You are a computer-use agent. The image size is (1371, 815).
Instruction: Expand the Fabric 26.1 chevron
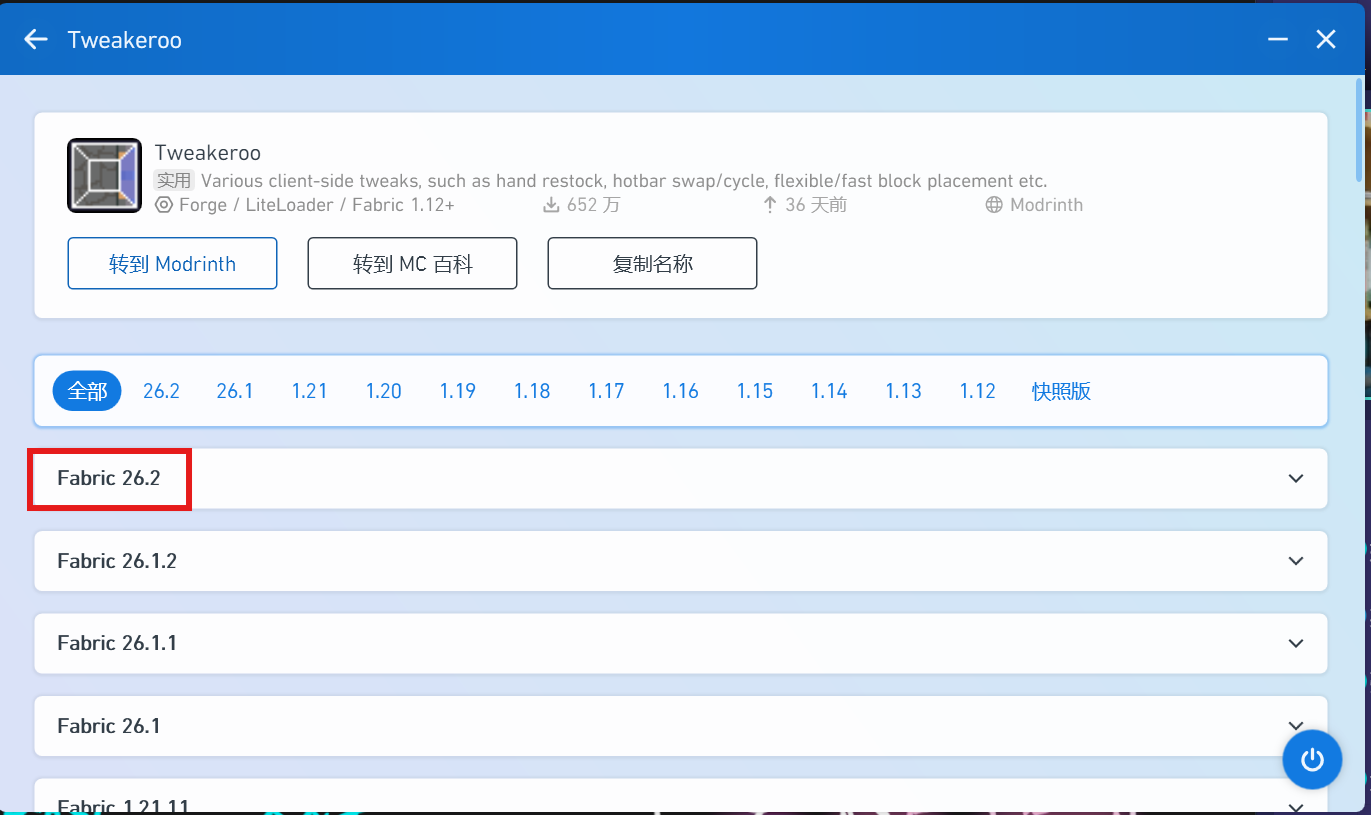pyautogui.click(x=1296, y=726)
